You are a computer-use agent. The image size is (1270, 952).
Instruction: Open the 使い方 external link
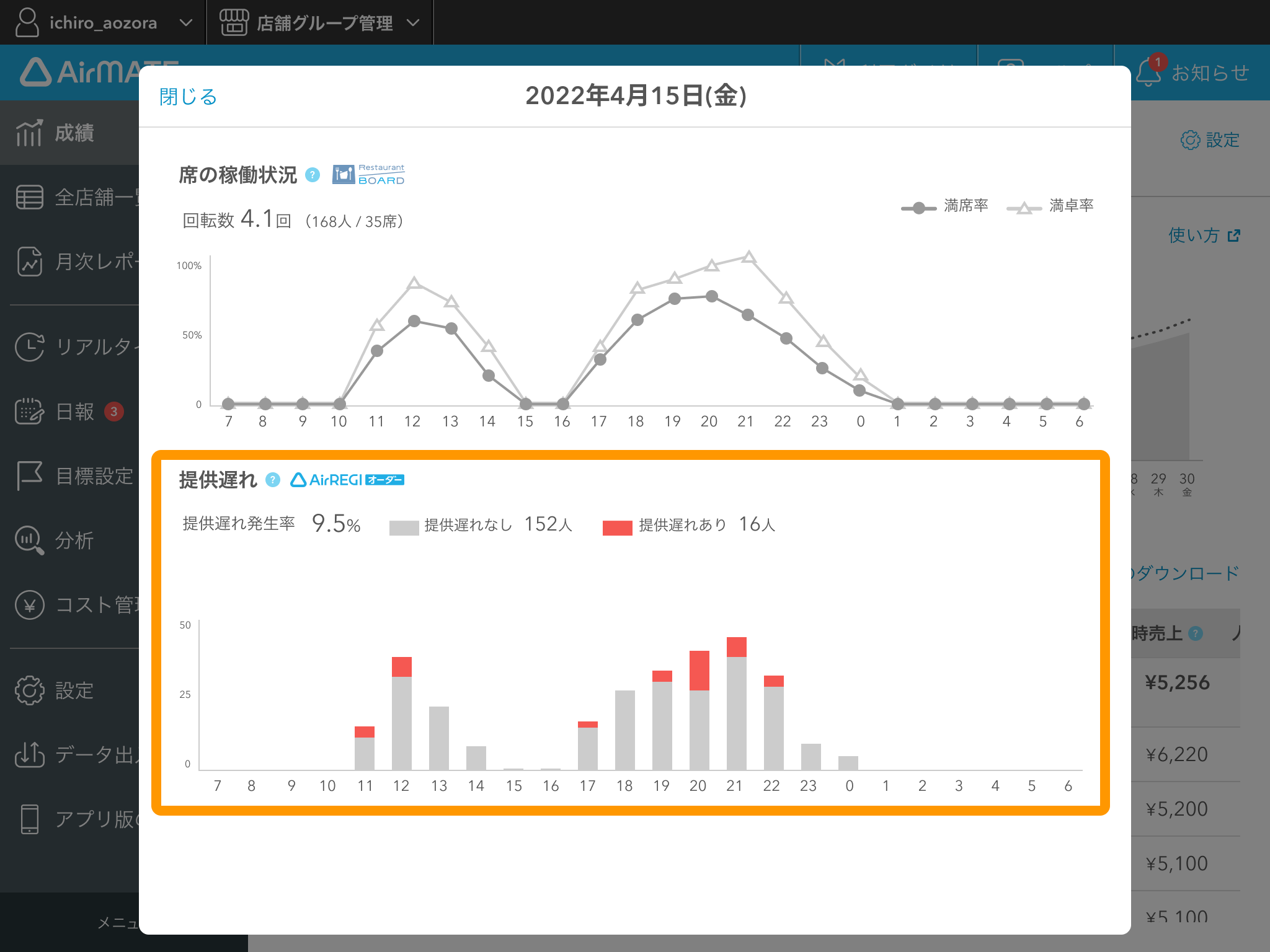pos(1204,236)
